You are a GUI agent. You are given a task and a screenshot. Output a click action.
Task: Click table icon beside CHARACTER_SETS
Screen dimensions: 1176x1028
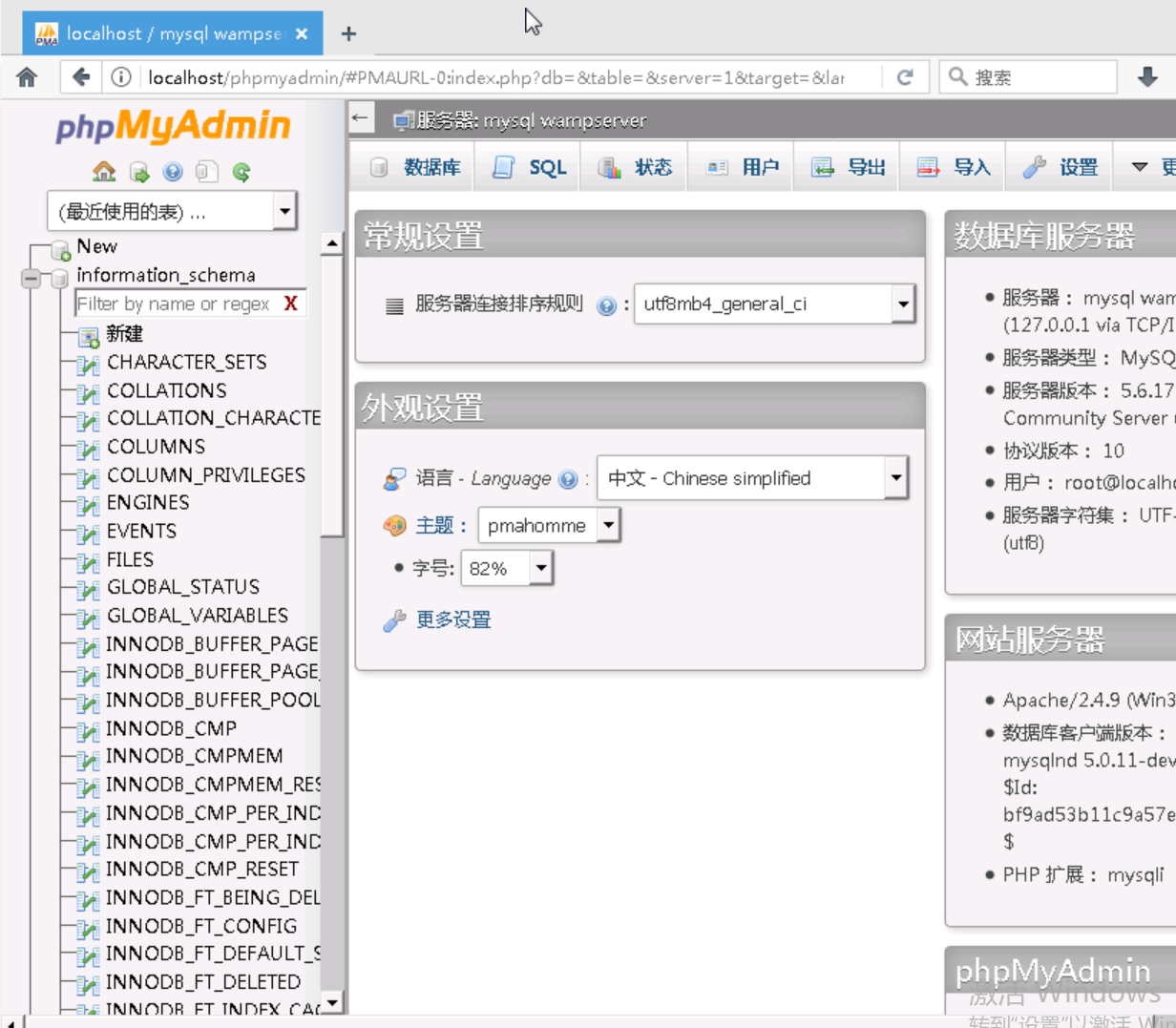click(88, 365)
